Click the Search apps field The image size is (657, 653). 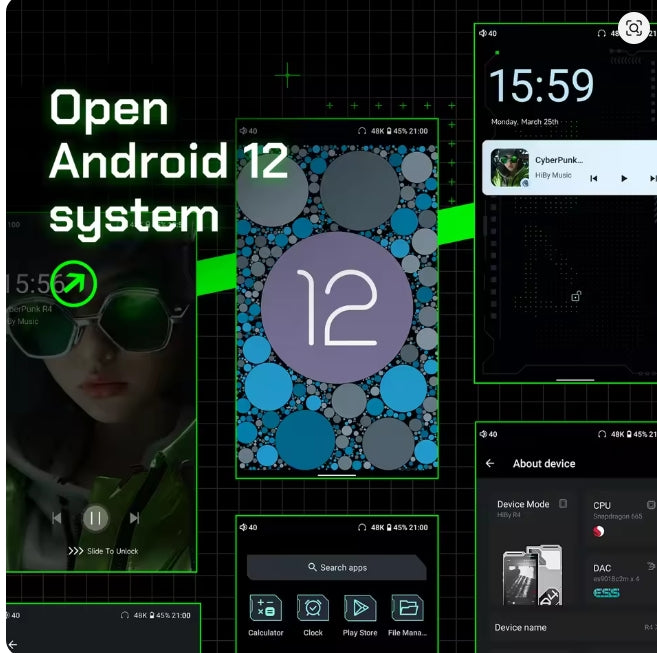[337, 567]
